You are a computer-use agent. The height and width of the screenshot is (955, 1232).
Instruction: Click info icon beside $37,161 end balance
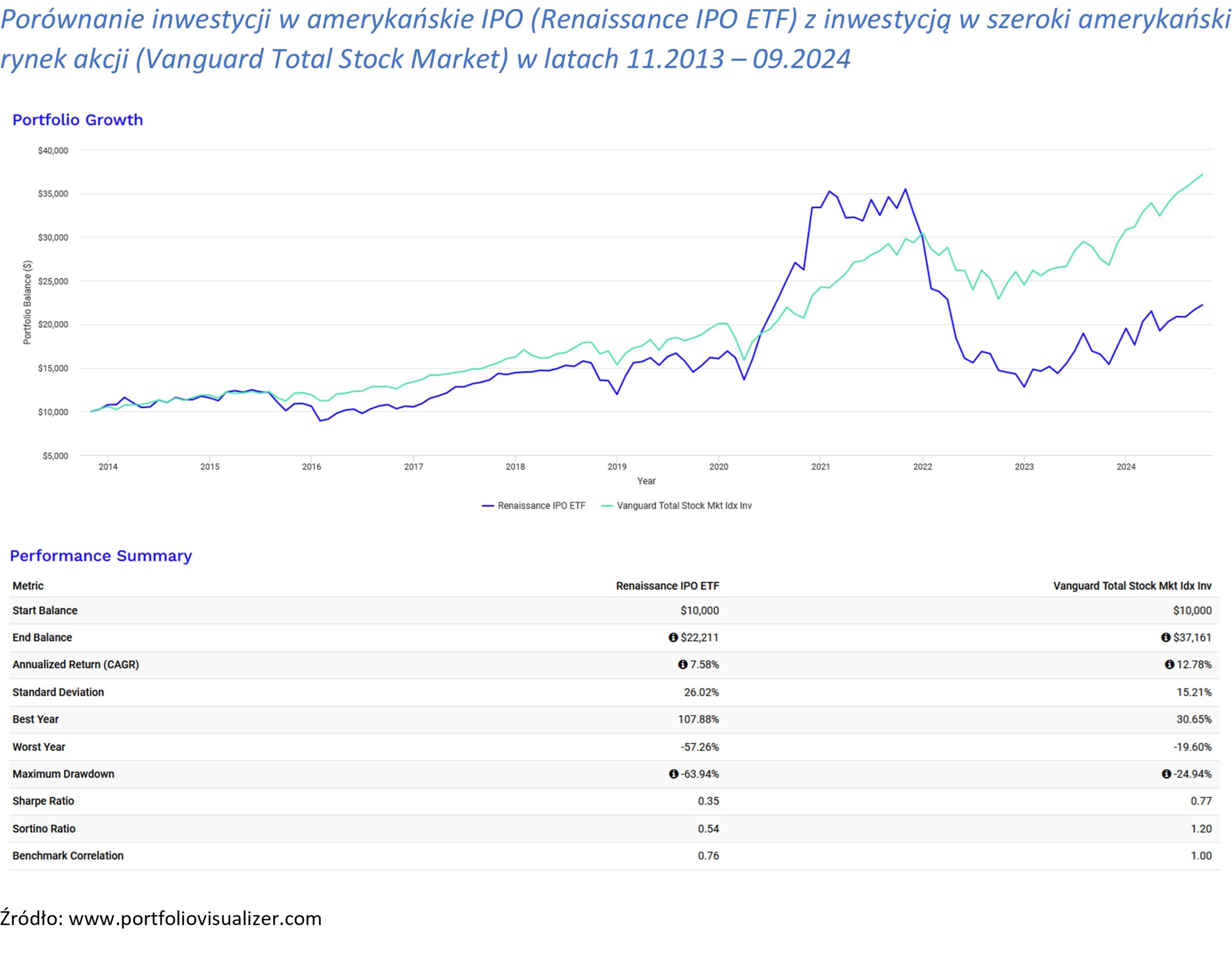[1166, 637]
